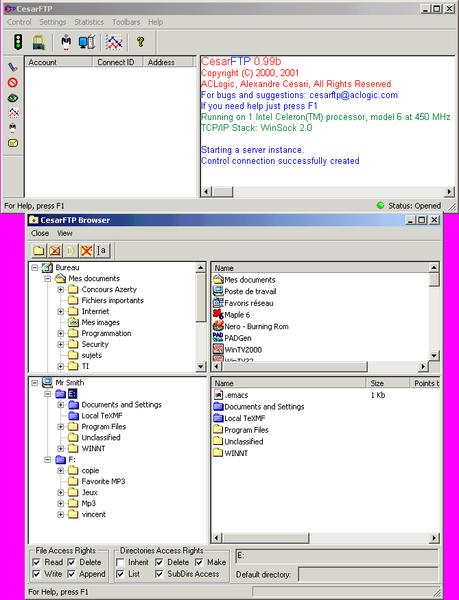This screenshot has width=459, height=600.
Task: Click the red X delete toolbar icon
Action: [x=86, y=251]
